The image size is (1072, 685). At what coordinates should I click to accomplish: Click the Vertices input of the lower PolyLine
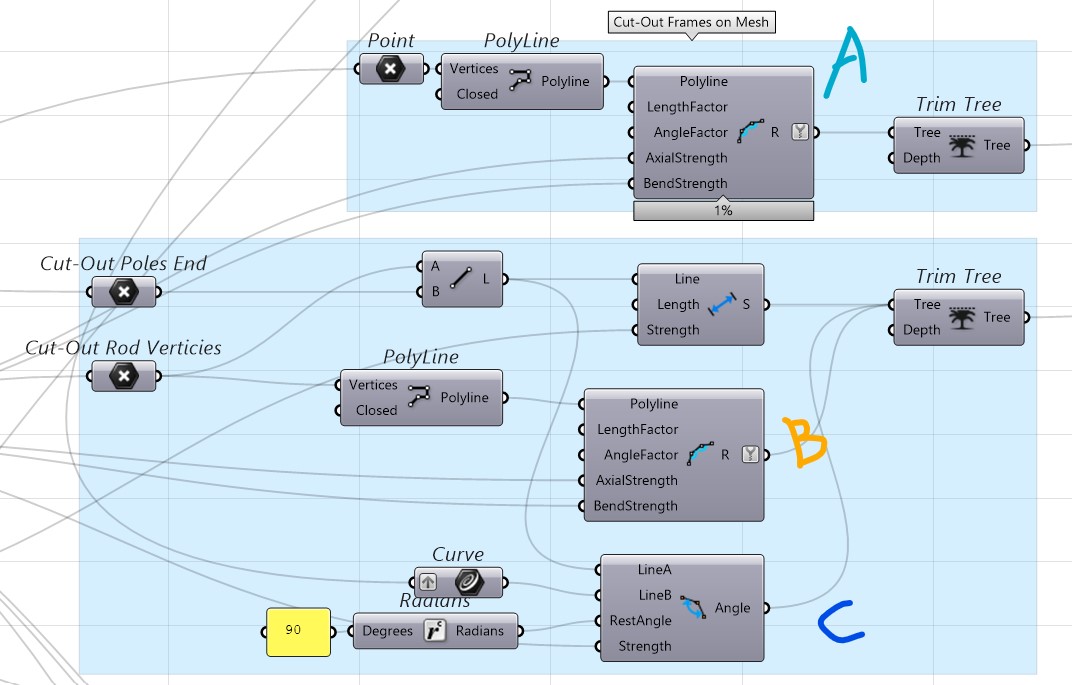pos(373,385)
